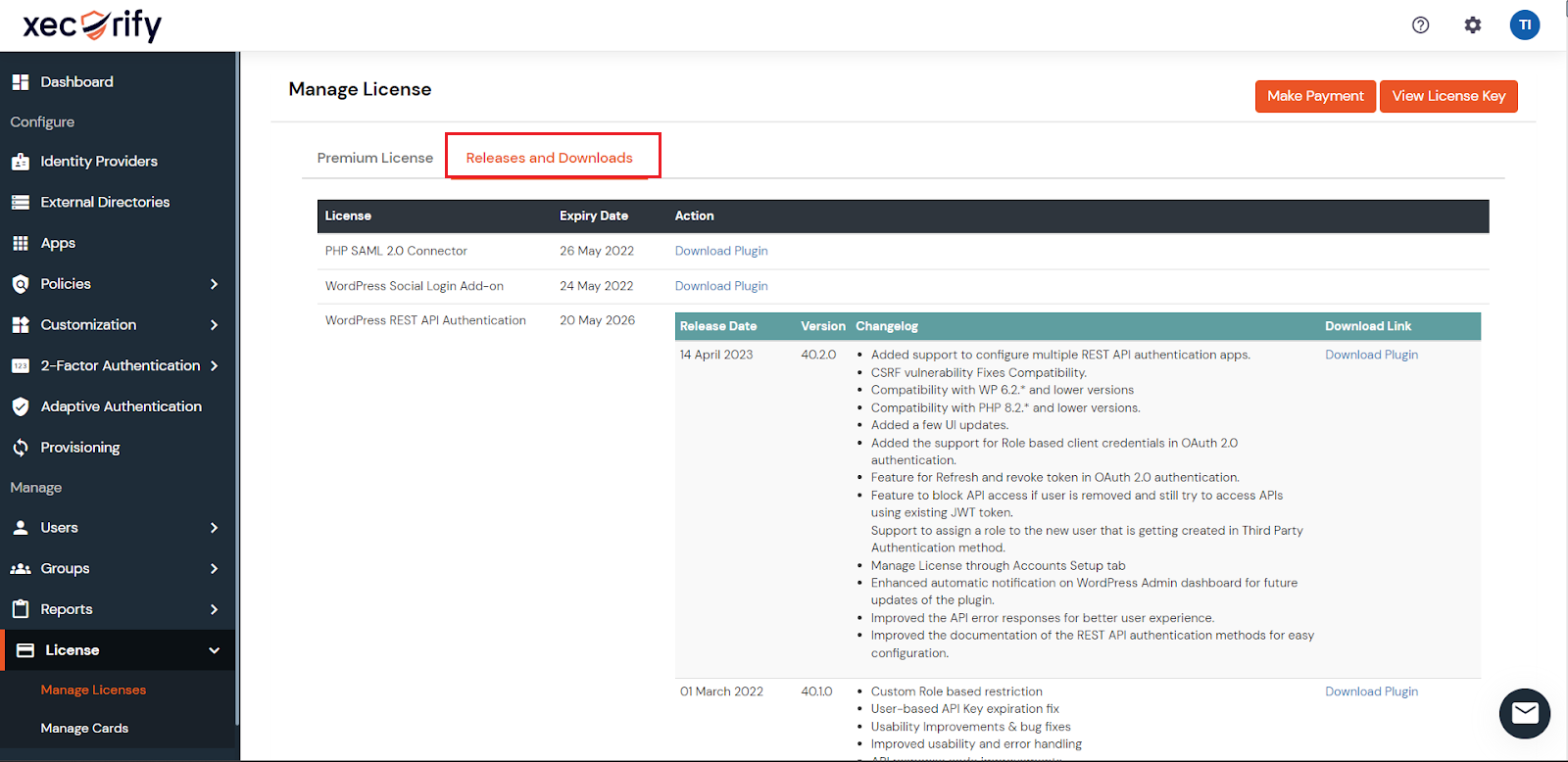Download the WordPress Social Login Add-on plugin
Screen dimensions: 1568x762
click(x=721, y=286)
